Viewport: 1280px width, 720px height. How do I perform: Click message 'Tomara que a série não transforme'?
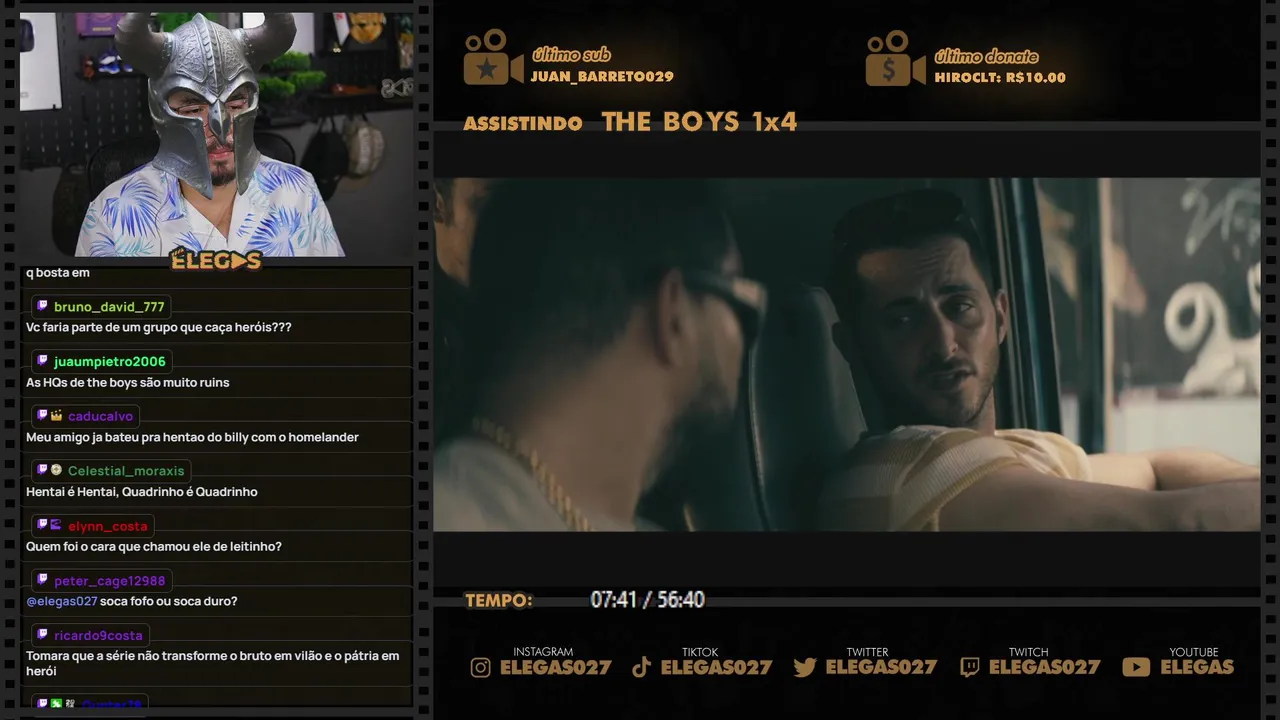click(212, 664)
